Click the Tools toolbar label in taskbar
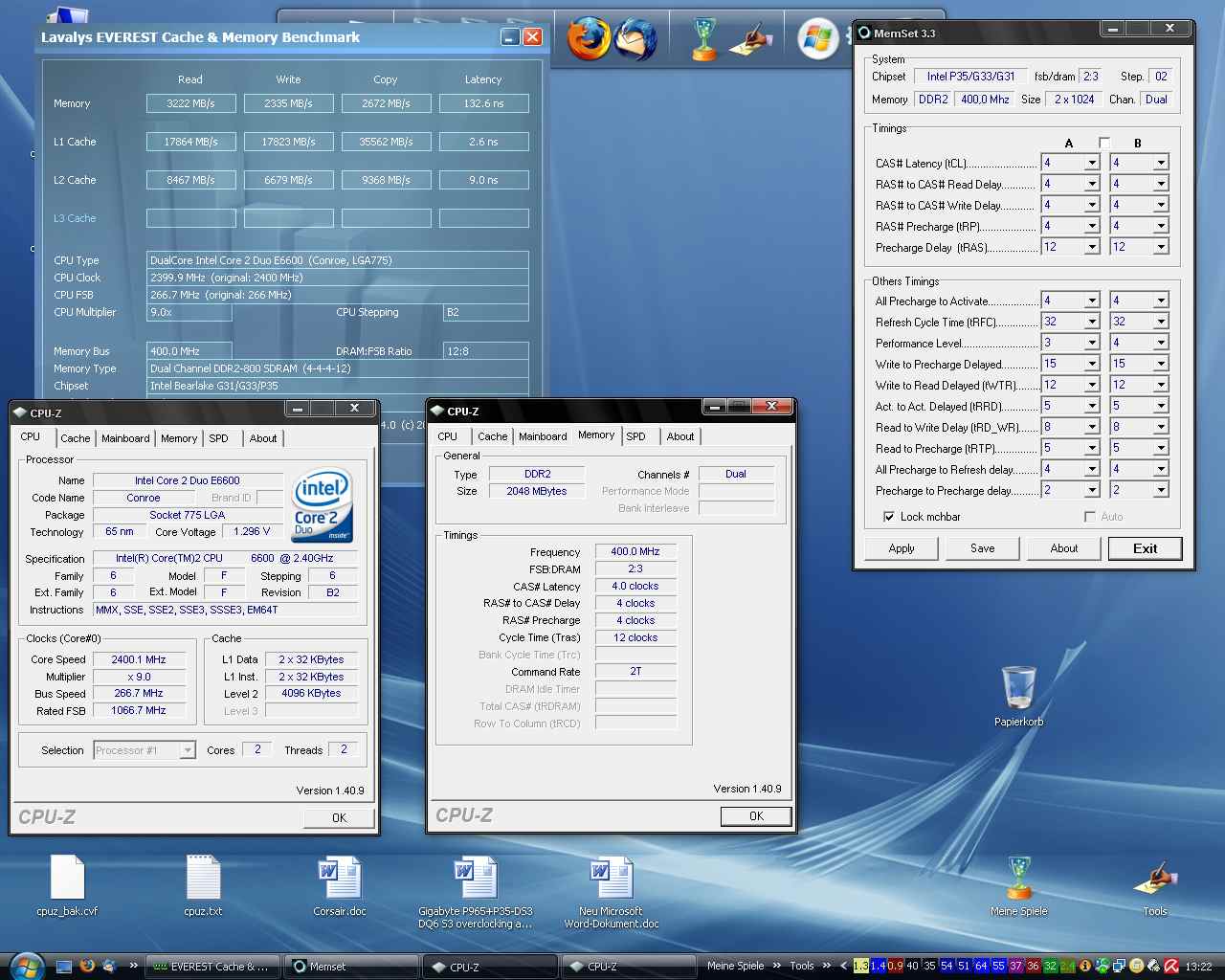 pos(802,966)
